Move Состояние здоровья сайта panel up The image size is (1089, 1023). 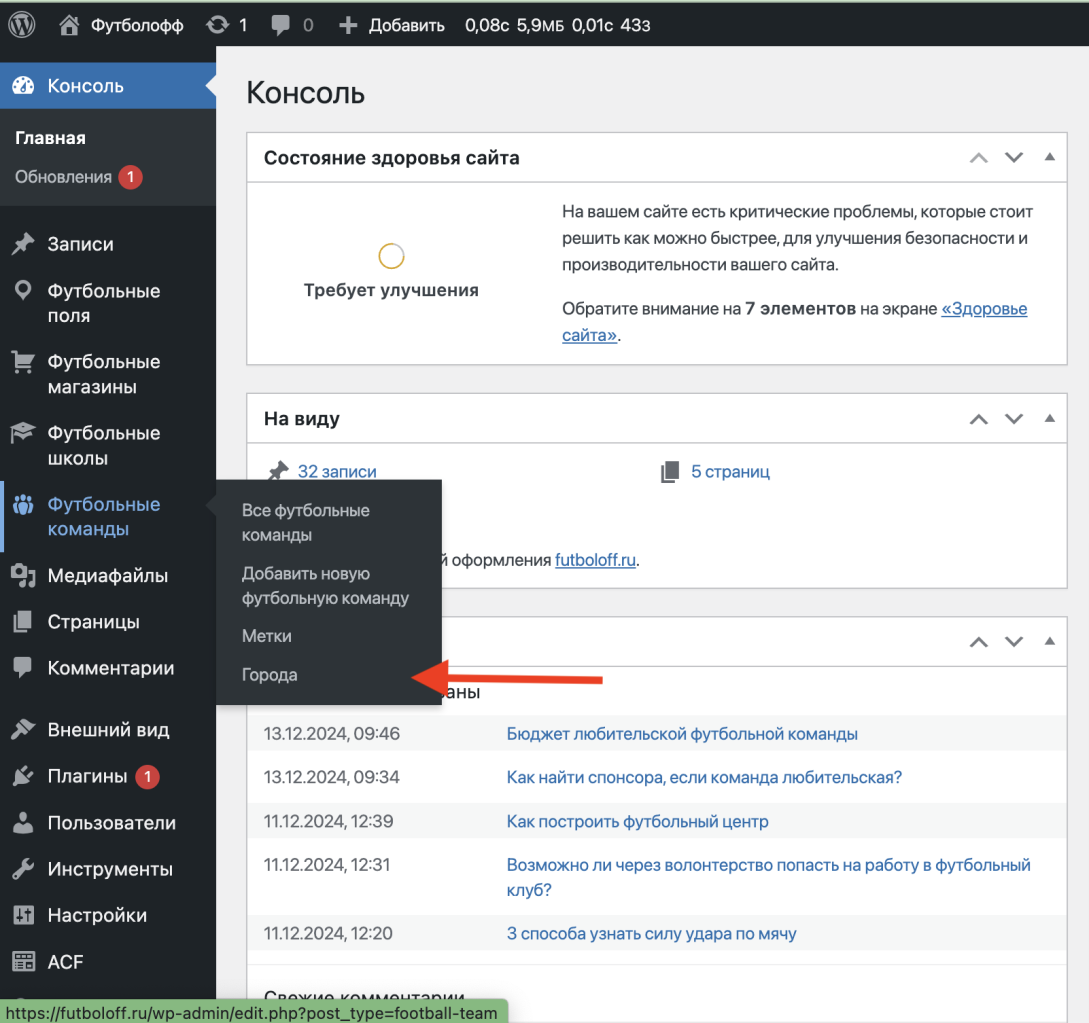[979, 158]
